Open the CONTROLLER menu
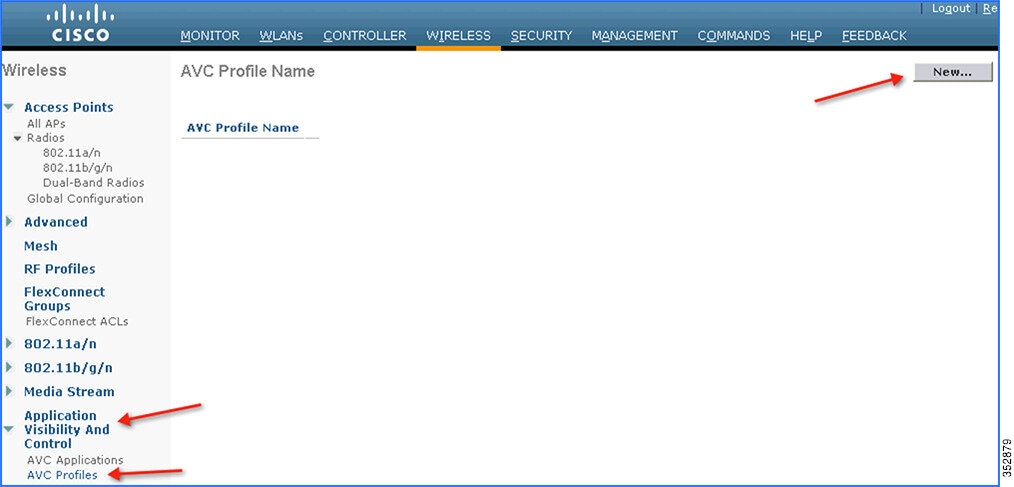1014x487 pixels. tap(365, 36)
